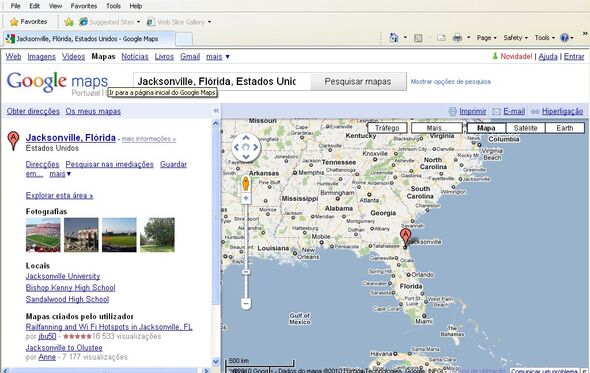Collapse the left panel with double chevron
The width and height of the screenshot is (590, 373).
(216, 111)
